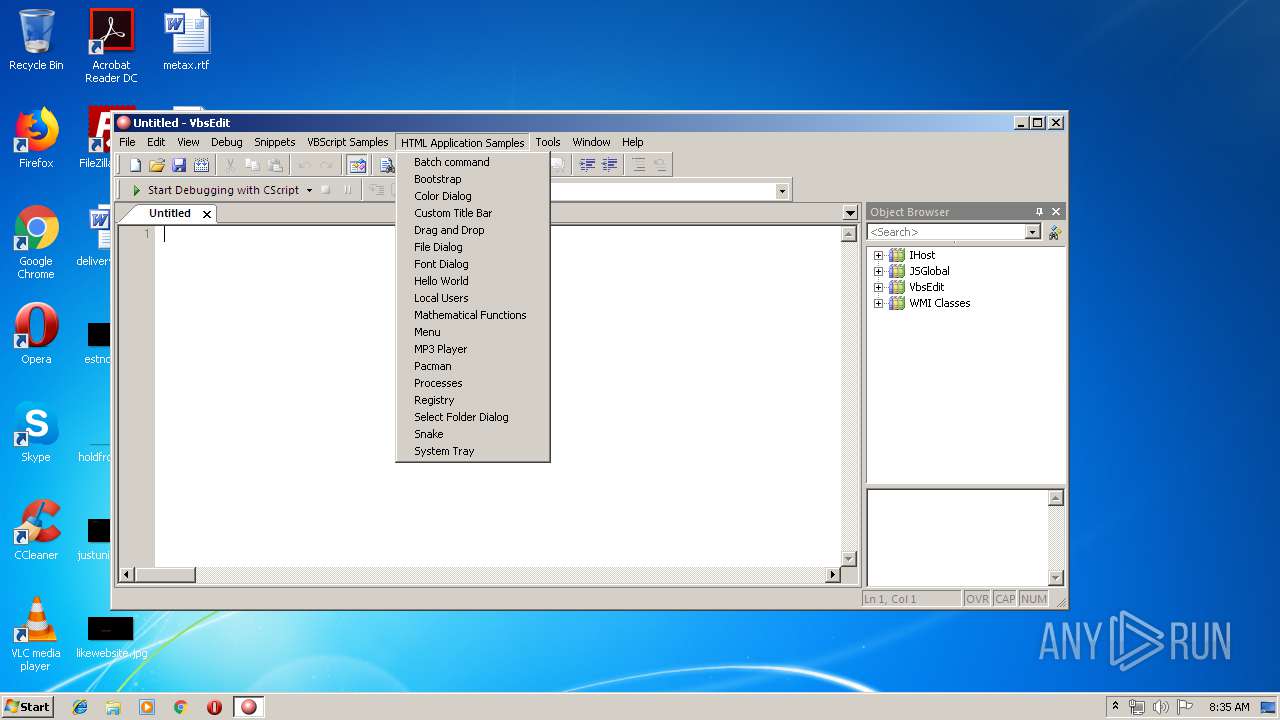Screen dimensions: 1280x720
Task: Click the Save floppy disk icon
Action: click(x=179, y=165)
